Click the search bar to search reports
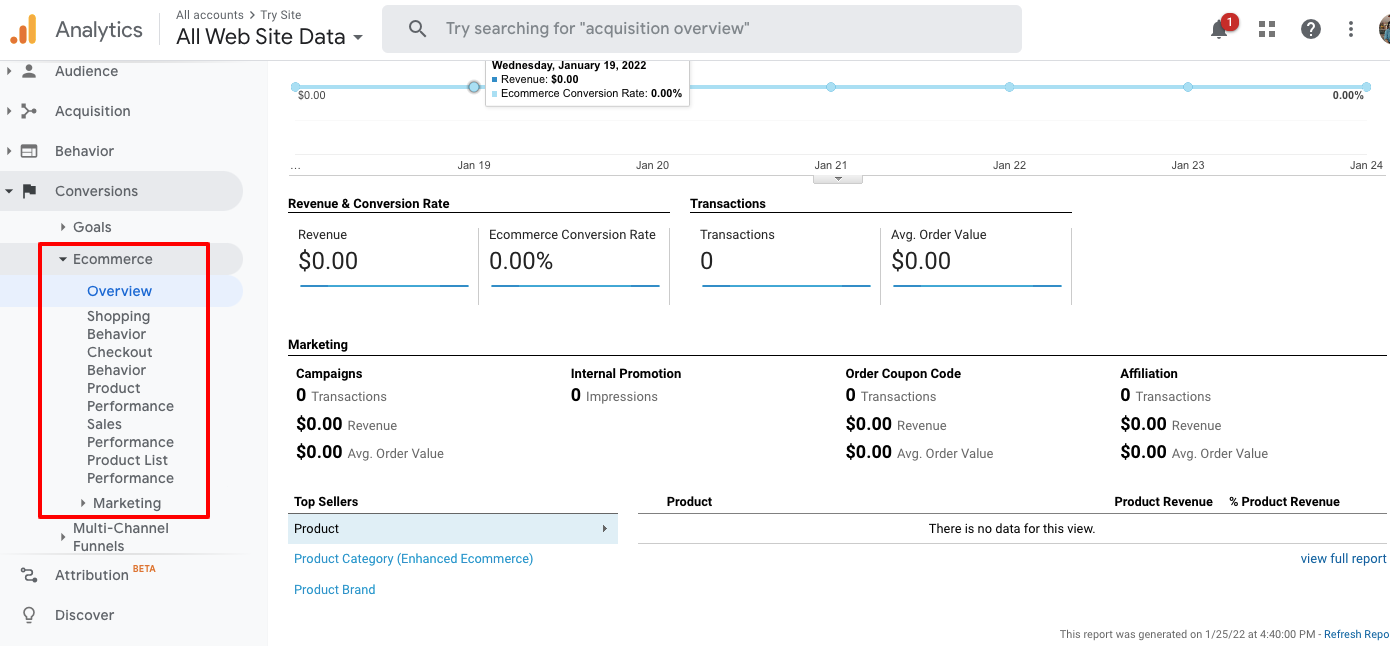The height and width of the screenshot is (646, 1390). (x=700, y=29)
